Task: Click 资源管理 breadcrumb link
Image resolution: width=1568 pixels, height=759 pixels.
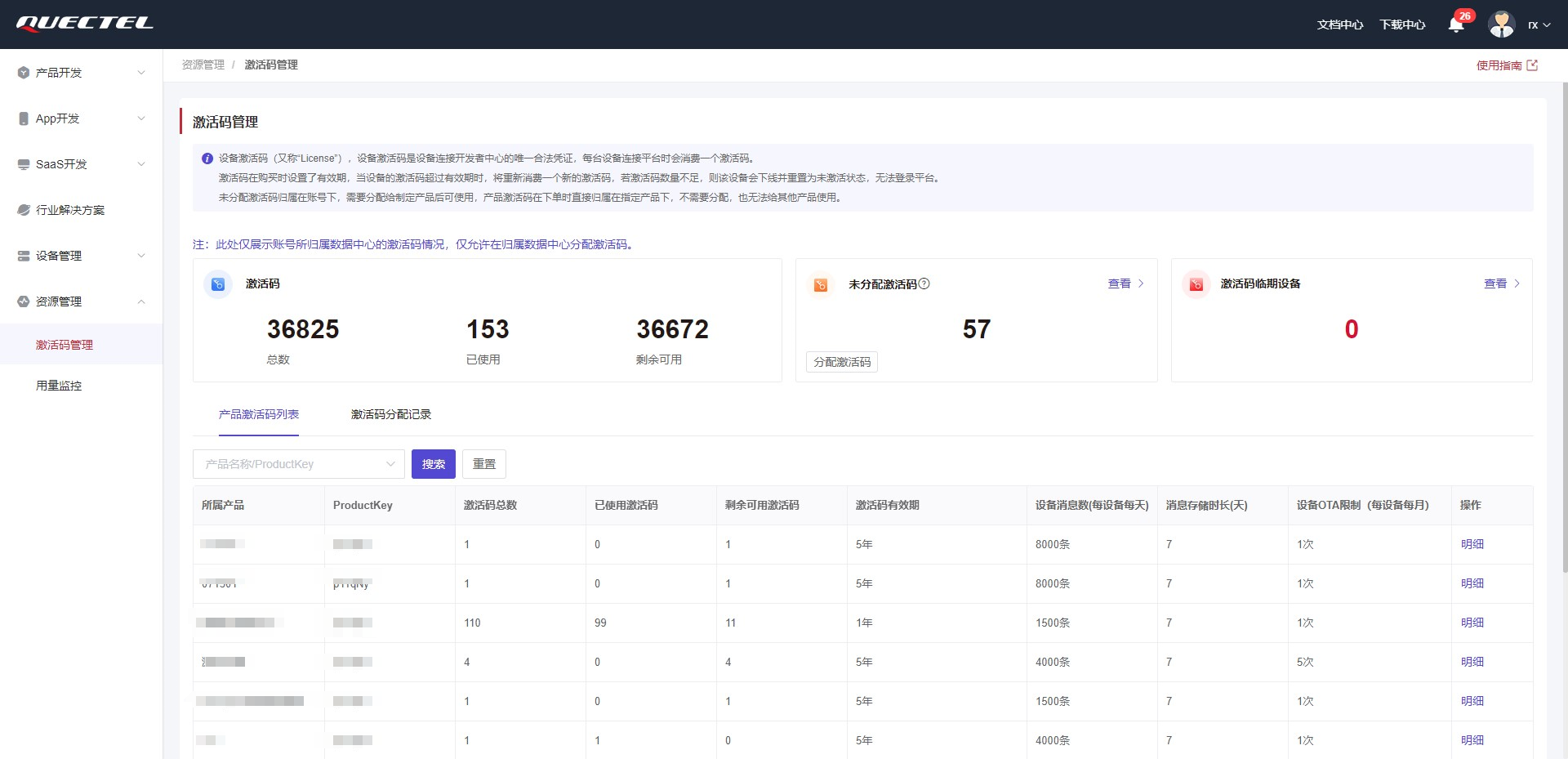Action: (203, 65)
